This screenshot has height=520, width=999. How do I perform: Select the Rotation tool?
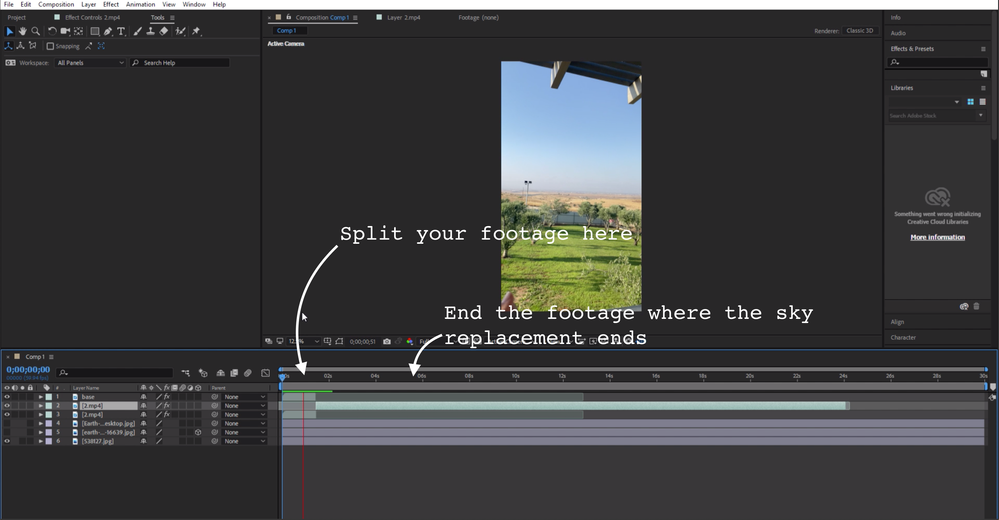[52, 31]
